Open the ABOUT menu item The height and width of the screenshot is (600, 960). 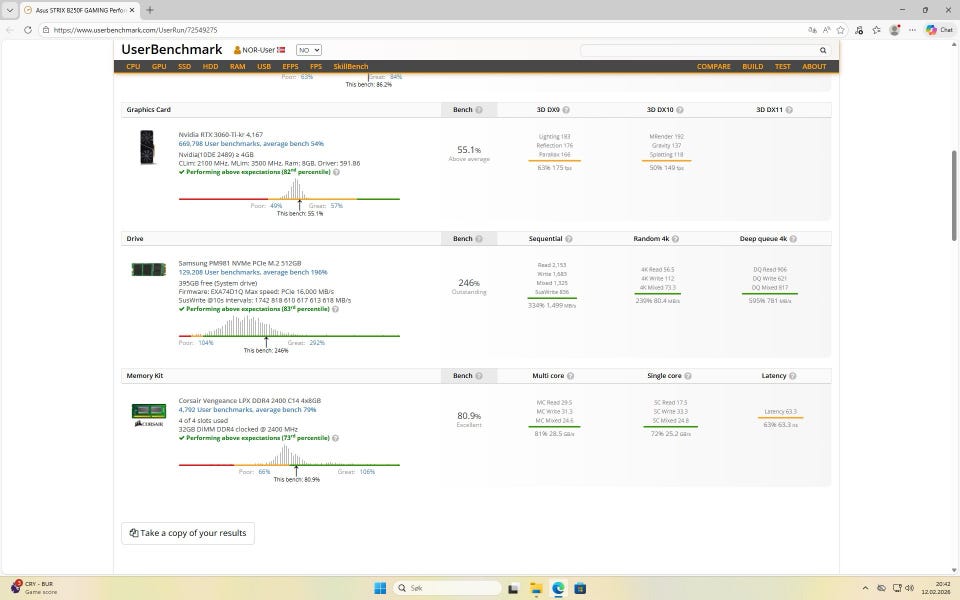(814, 66)
